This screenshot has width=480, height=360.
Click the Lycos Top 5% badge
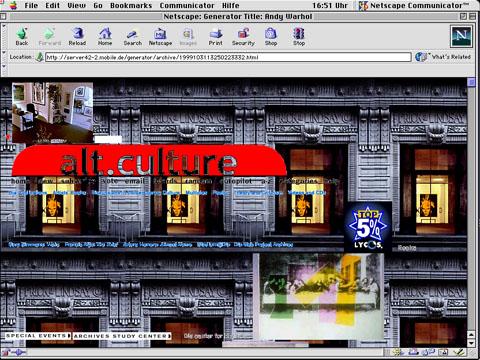(368, 227)
